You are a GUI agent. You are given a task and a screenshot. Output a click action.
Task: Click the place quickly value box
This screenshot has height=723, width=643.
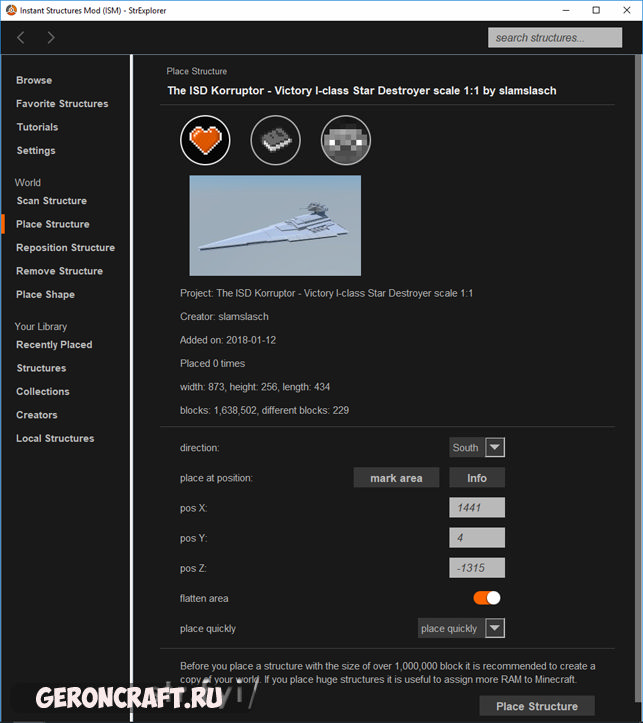450,628
